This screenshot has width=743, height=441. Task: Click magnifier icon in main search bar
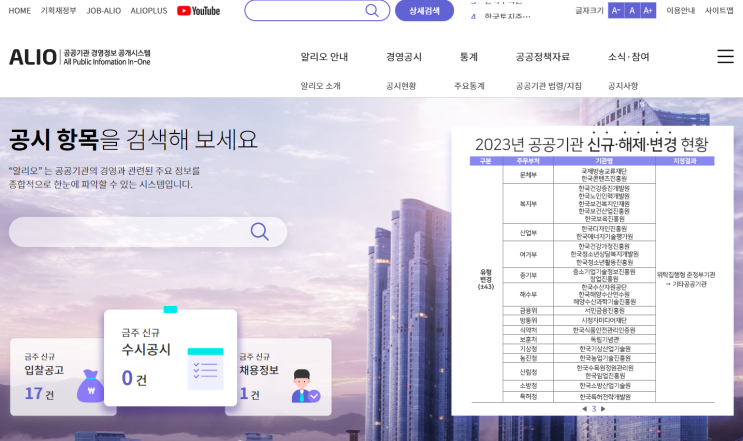260,232
